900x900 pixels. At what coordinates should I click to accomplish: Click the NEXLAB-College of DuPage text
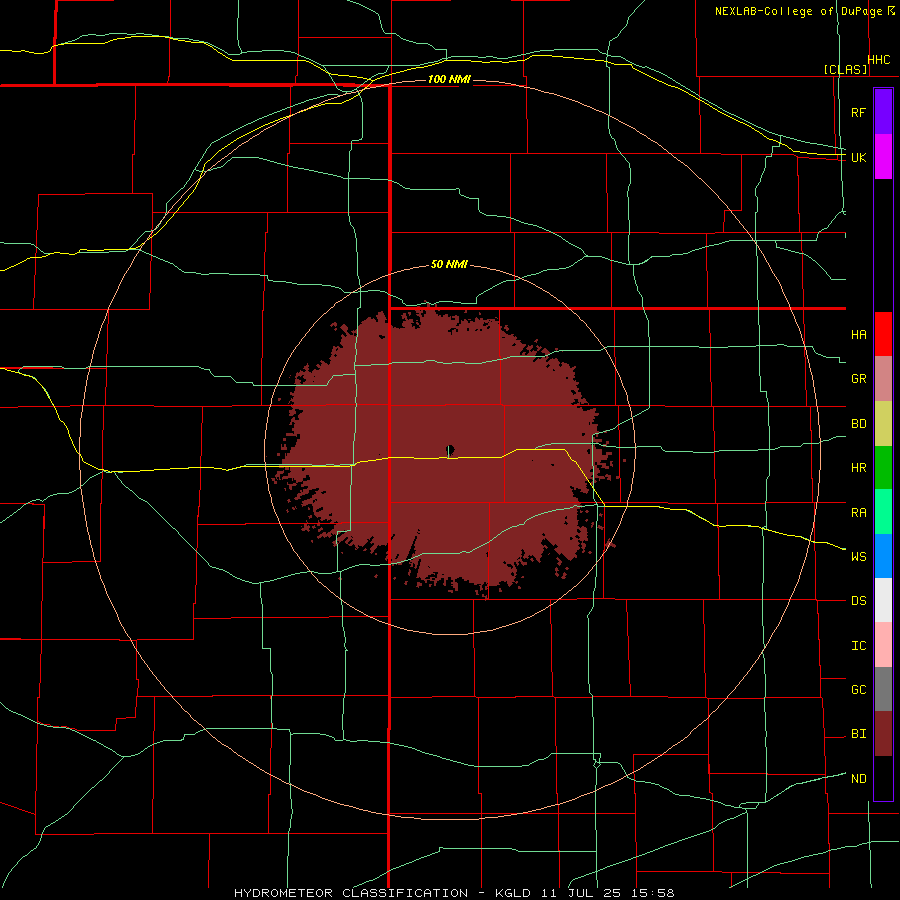tap(801, 11)
